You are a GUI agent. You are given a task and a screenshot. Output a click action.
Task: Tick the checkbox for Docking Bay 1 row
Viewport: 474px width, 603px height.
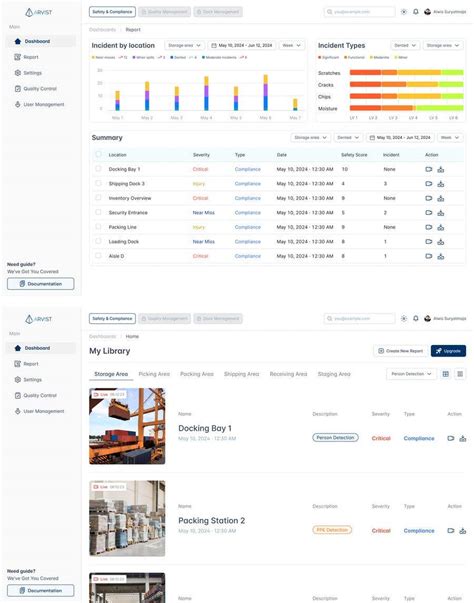coord(98,169)
